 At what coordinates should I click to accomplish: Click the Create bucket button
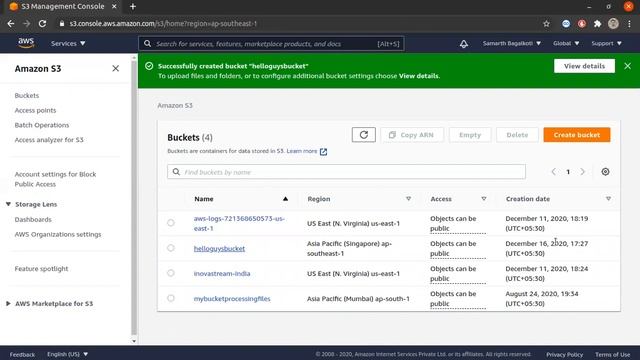[x=577, y=135]
